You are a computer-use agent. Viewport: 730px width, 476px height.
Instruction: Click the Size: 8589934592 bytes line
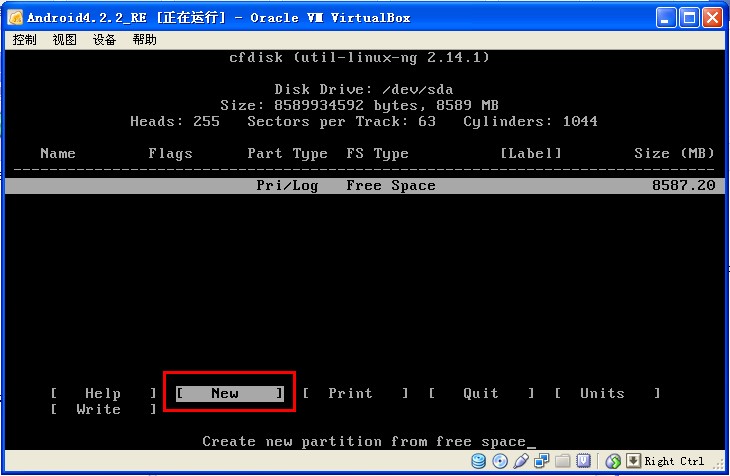point(359,105)
